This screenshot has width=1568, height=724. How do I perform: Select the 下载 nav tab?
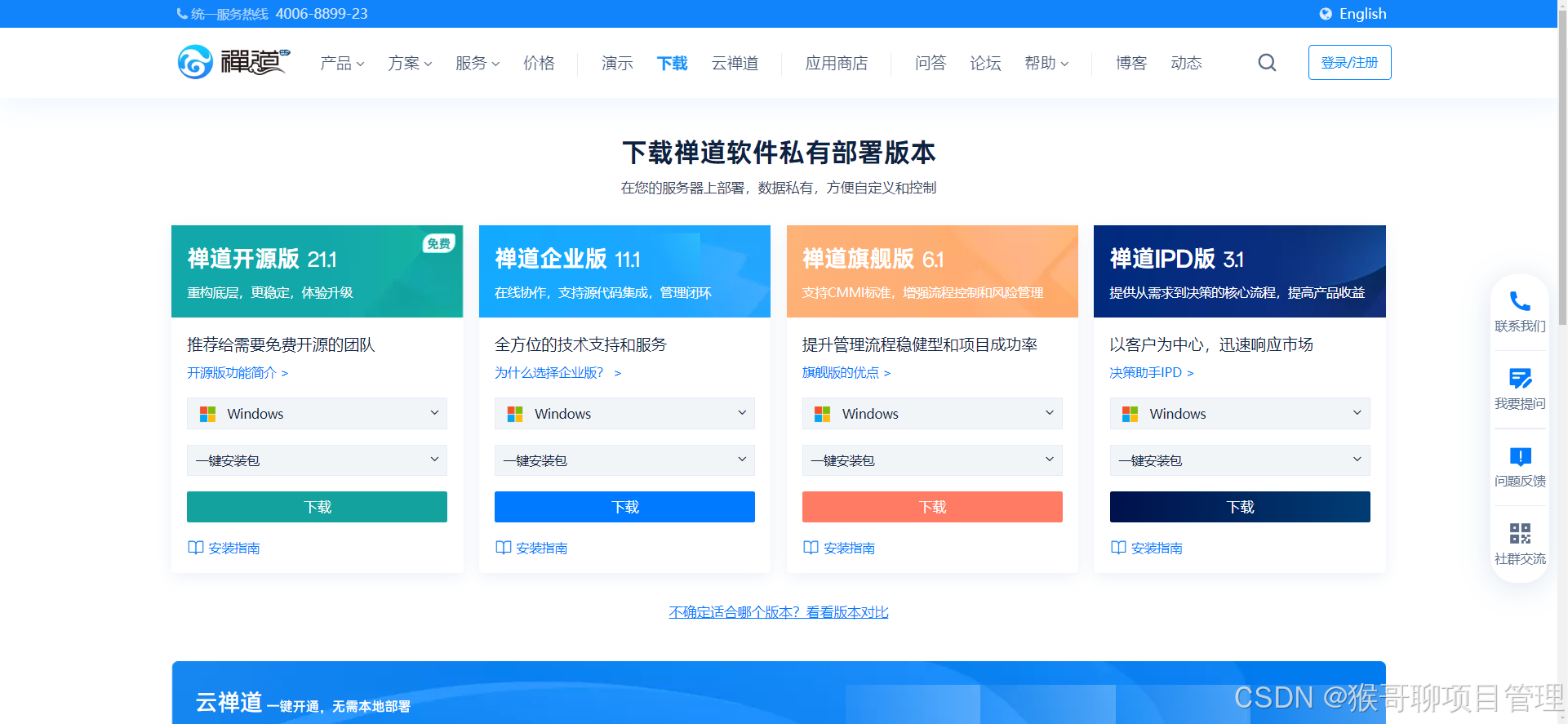point(673,63)
